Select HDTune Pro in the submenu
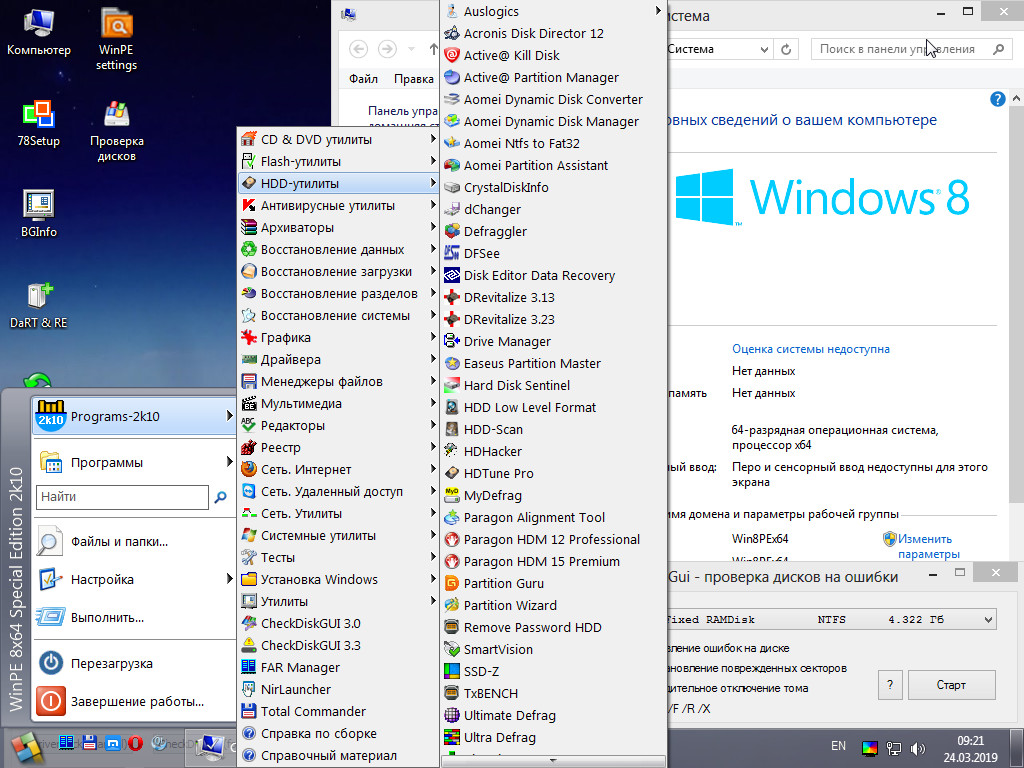Viewport: 1024px width, 768px height. click(498, 473)
